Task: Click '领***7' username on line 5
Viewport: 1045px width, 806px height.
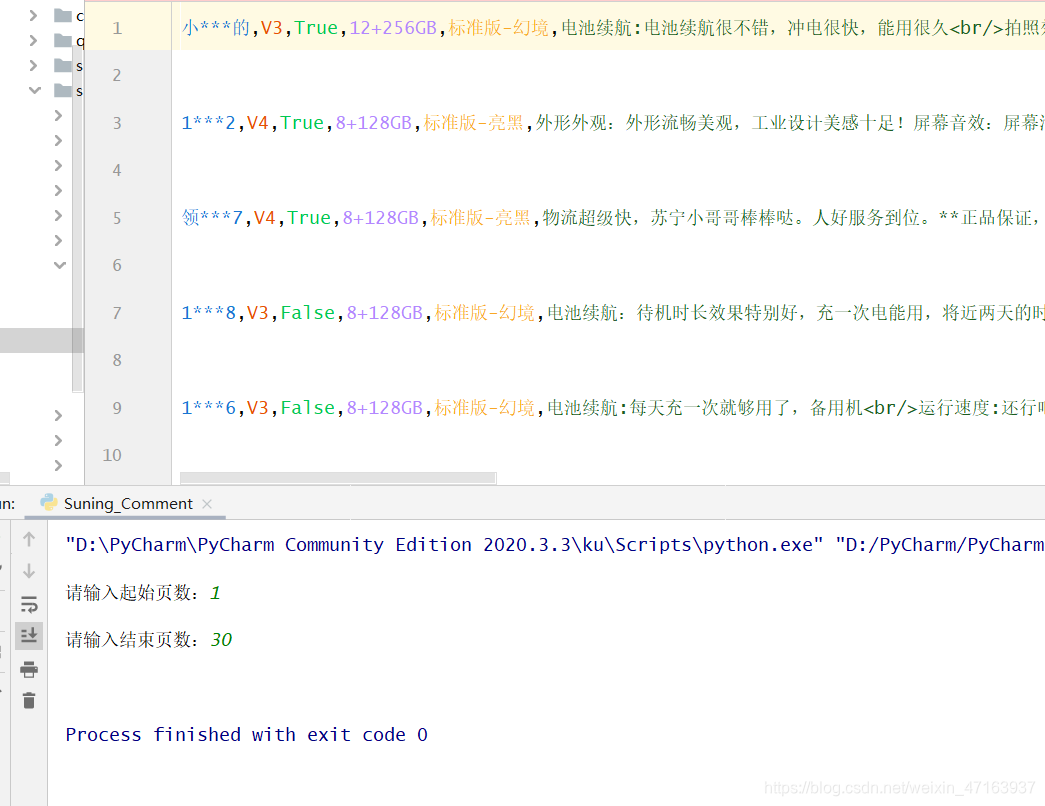Action: (x=212, y=218)
